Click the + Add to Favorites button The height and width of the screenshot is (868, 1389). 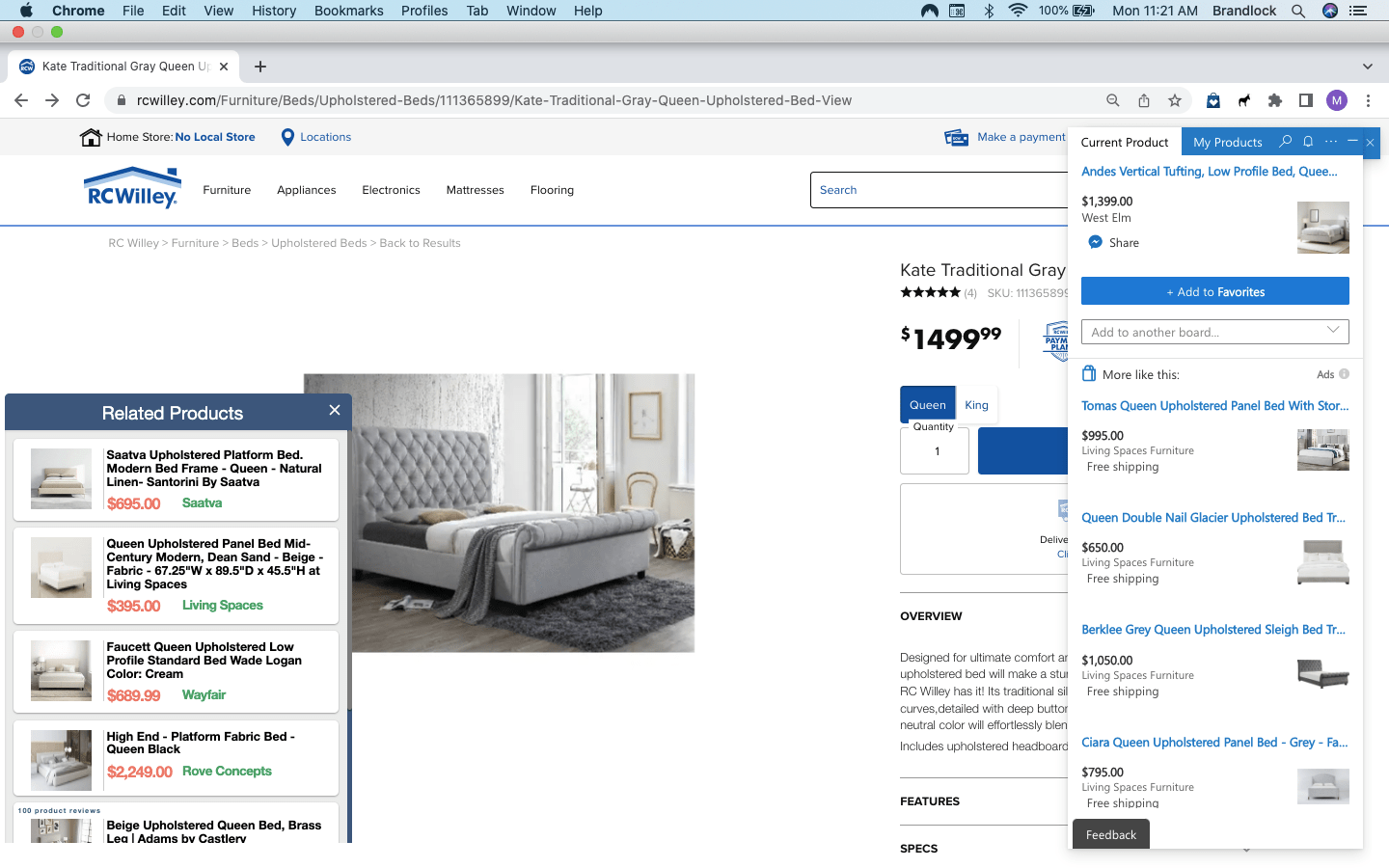[x=1214, y=291]
